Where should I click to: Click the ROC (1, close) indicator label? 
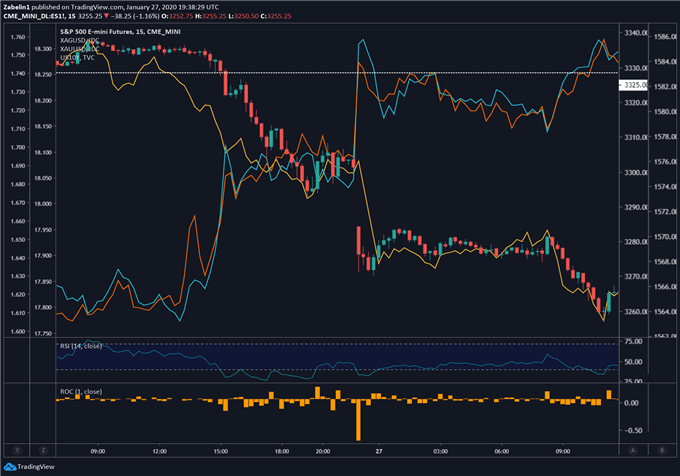coord(81,391)
